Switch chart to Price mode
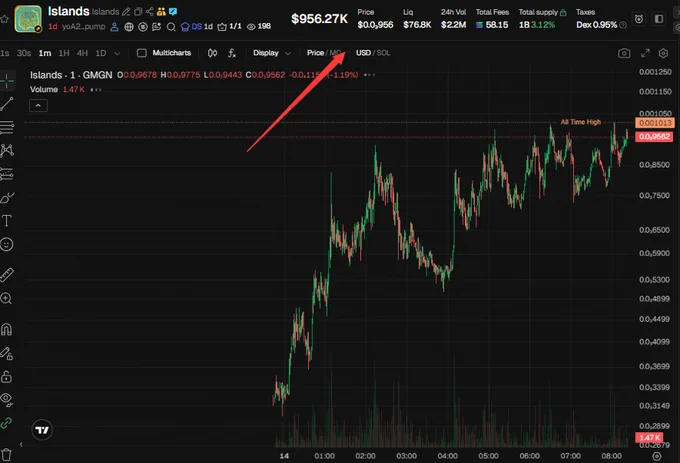 [x=315, y=53]
